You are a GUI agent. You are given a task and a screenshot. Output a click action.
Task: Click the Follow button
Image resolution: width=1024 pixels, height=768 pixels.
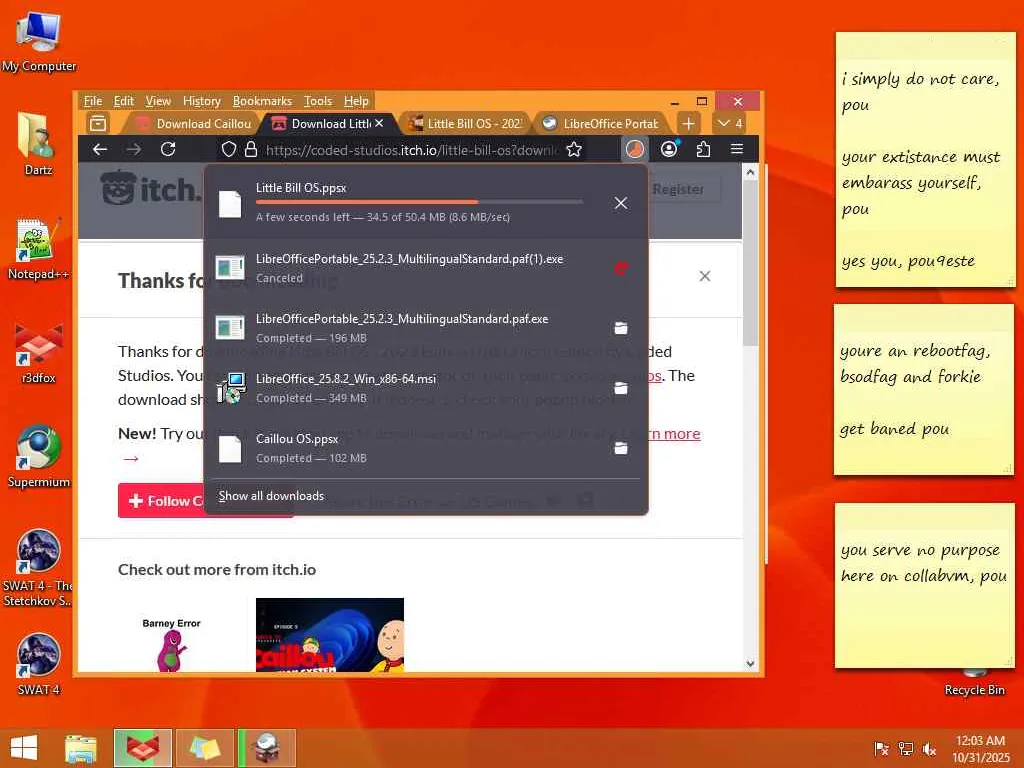163,501
